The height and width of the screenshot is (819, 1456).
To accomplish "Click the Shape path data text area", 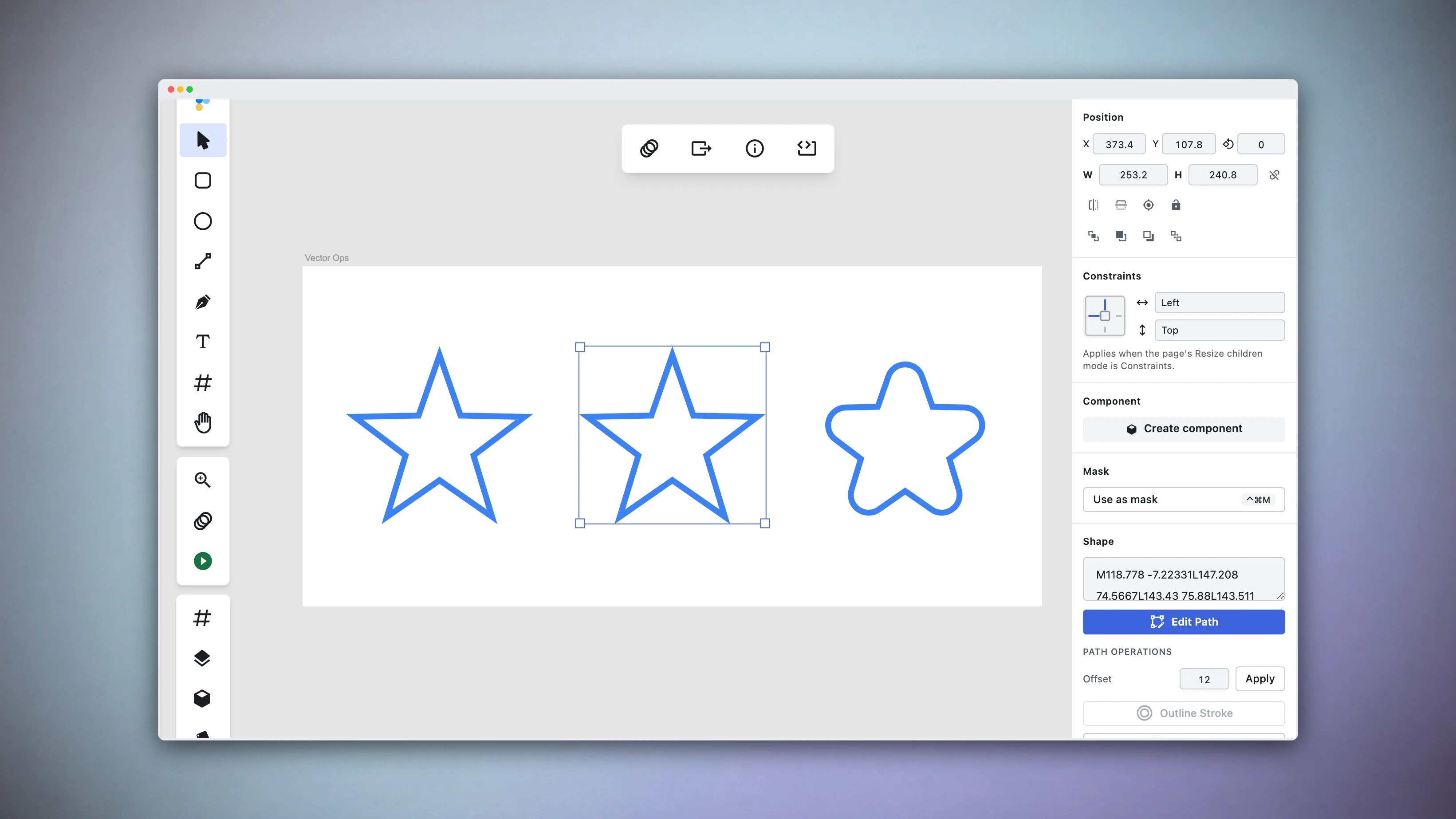I will 1184,579.
